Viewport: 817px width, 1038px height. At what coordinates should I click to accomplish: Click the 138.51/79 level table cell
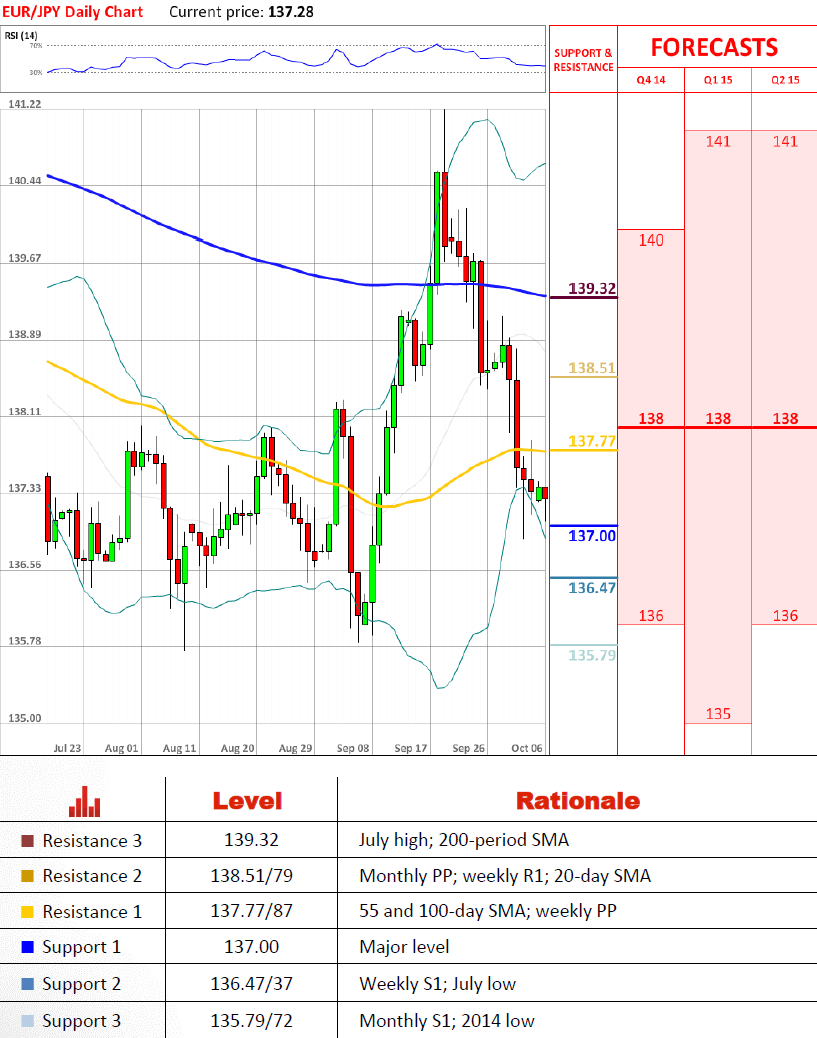click(x=252, y=876)
